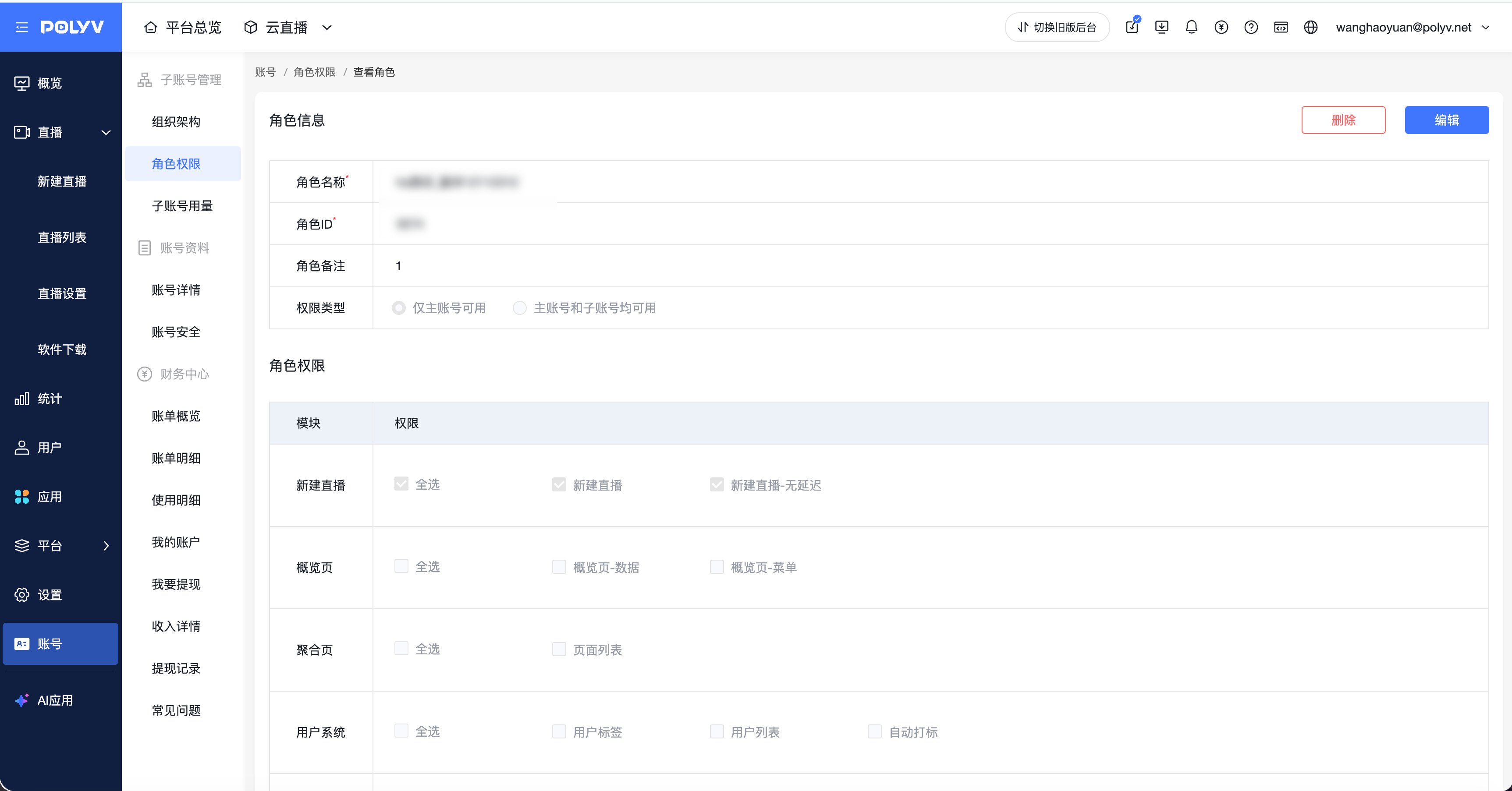Open the language globe icon
The height and width of the screenshot is (791, 1512).
[1311, 27]
